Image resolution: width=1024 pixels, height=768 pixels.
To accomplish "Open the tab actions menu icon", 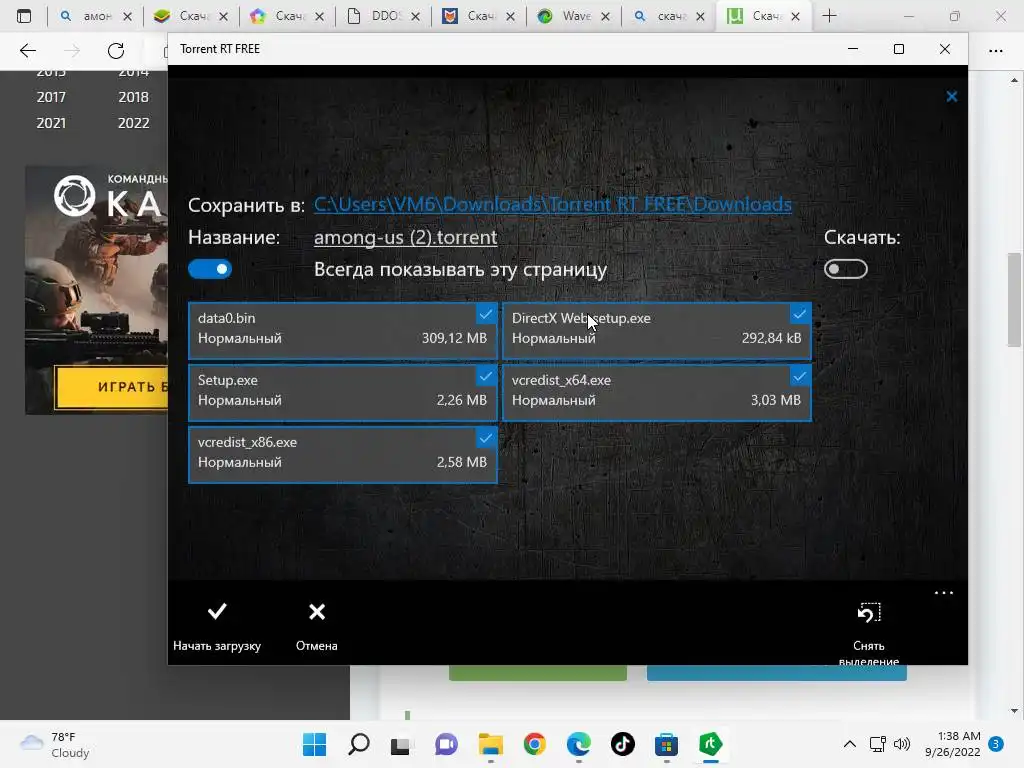I will coord(24,16).
